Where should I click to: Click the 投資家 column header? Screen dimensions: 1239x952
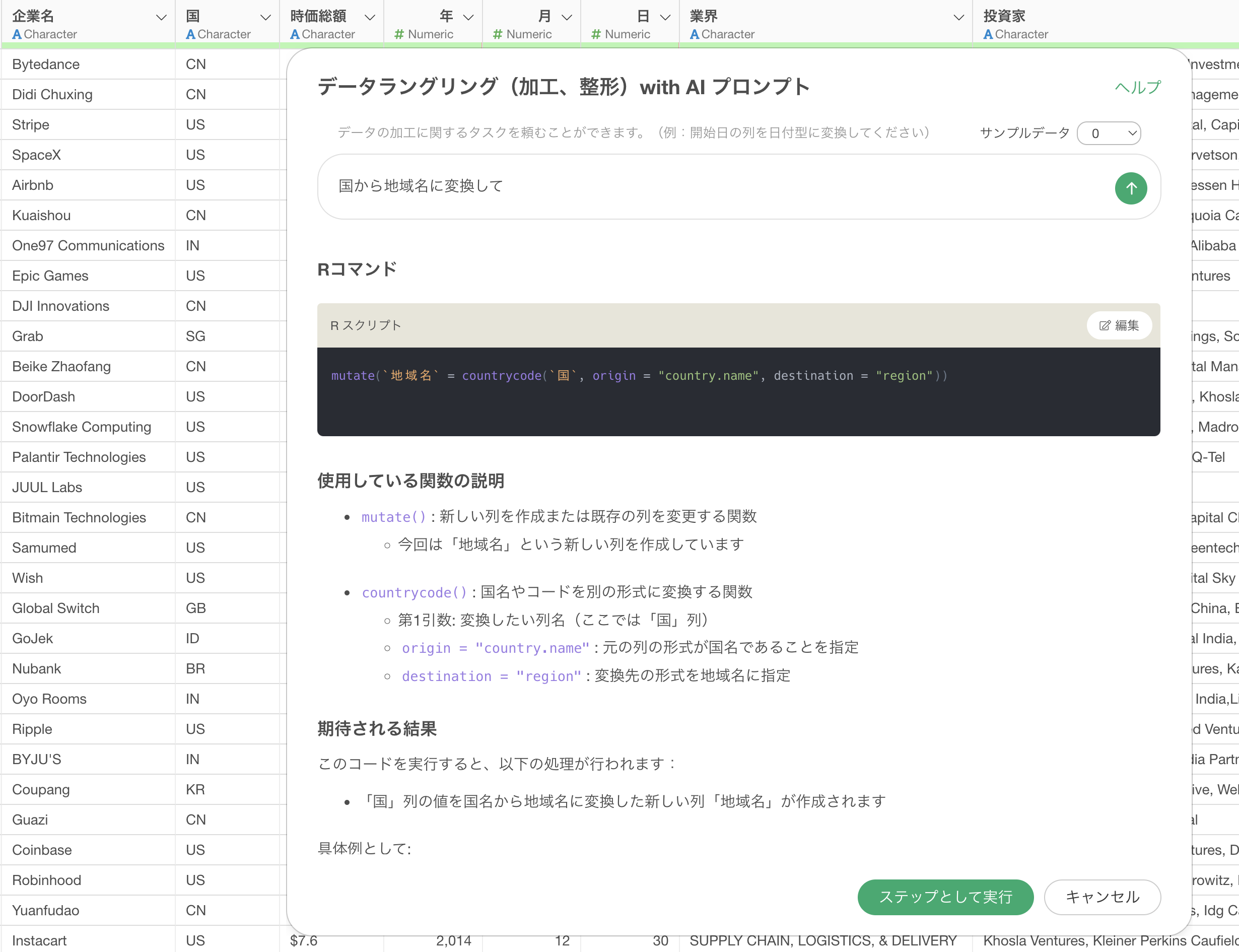tap(1004, 17)
